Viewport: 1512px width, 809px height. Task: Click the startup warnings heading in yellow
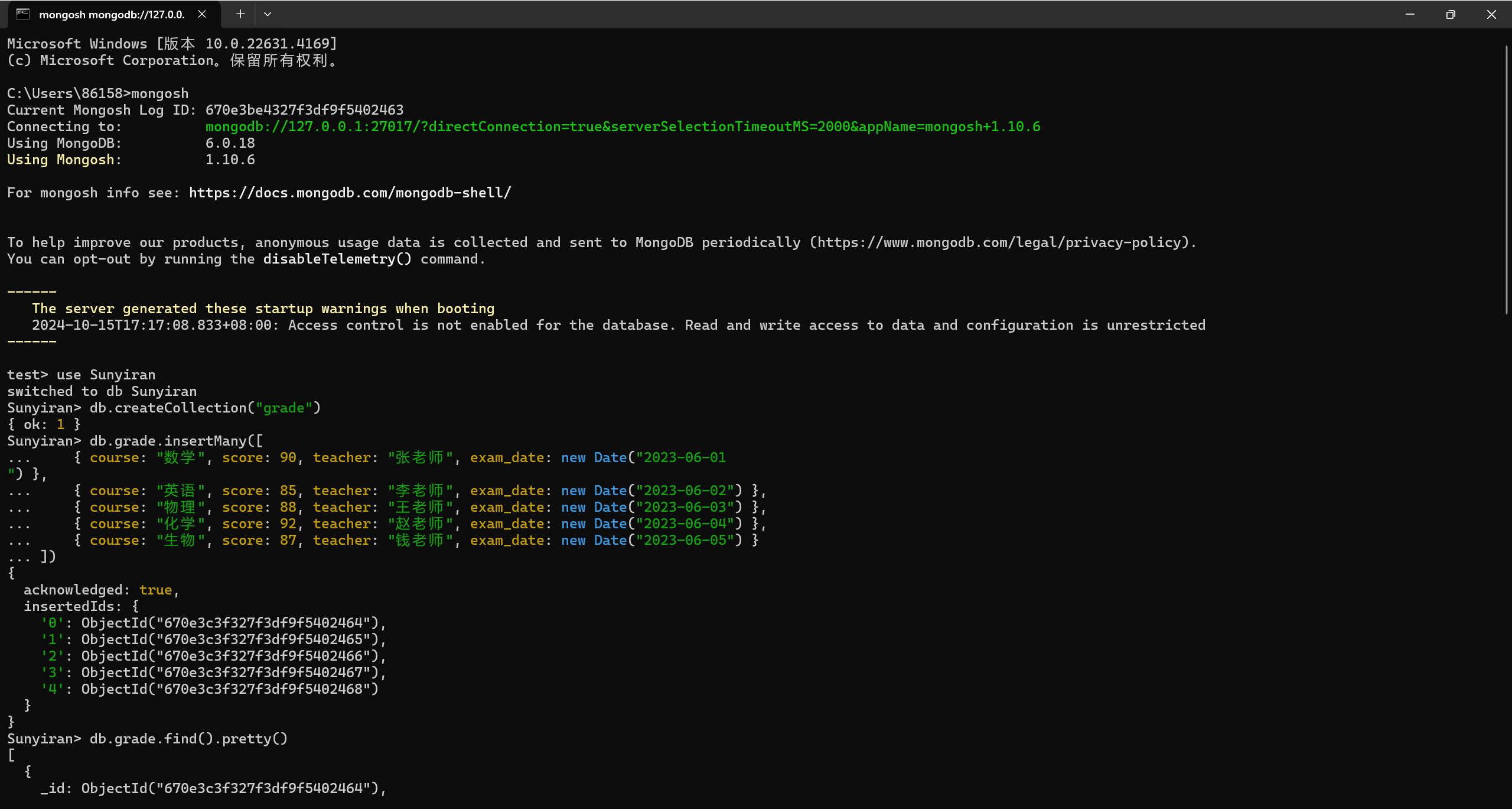[x=263, y=309]
